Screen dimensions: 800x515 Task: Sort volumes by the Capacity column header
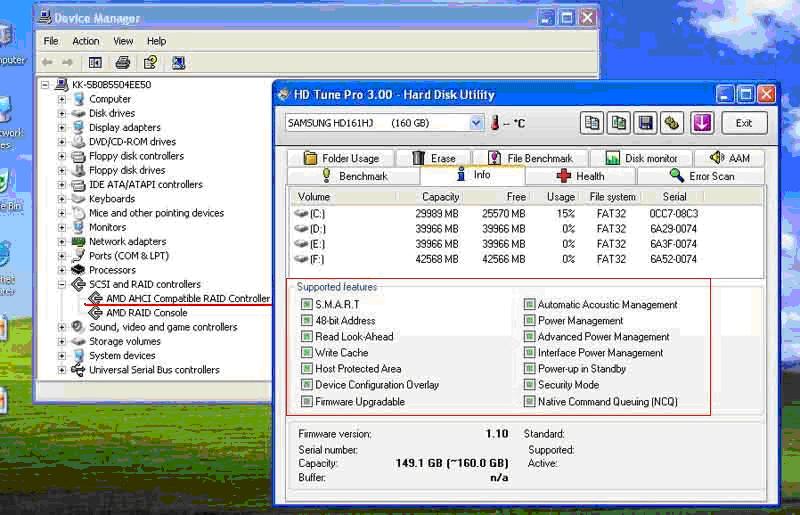pos(430,197)
